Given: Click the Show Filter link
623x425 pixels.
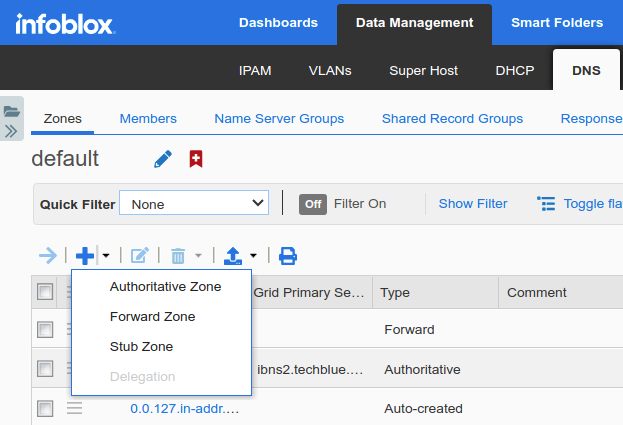Looking at the screenshot, I should pos(472,204).
